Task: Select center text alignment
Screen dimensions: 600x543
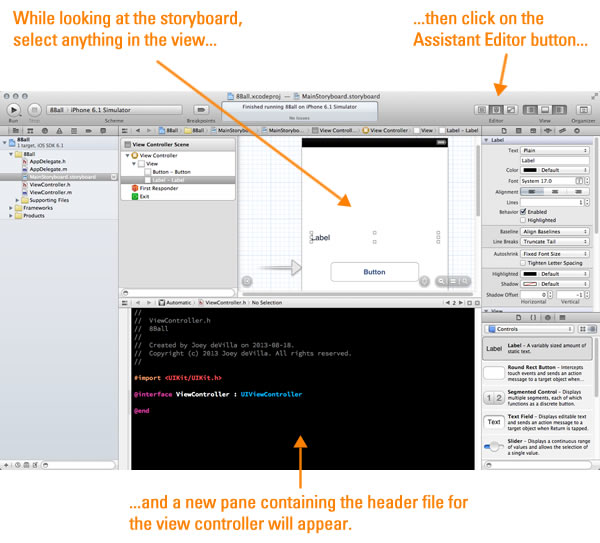Action: (x=555, y=191)
